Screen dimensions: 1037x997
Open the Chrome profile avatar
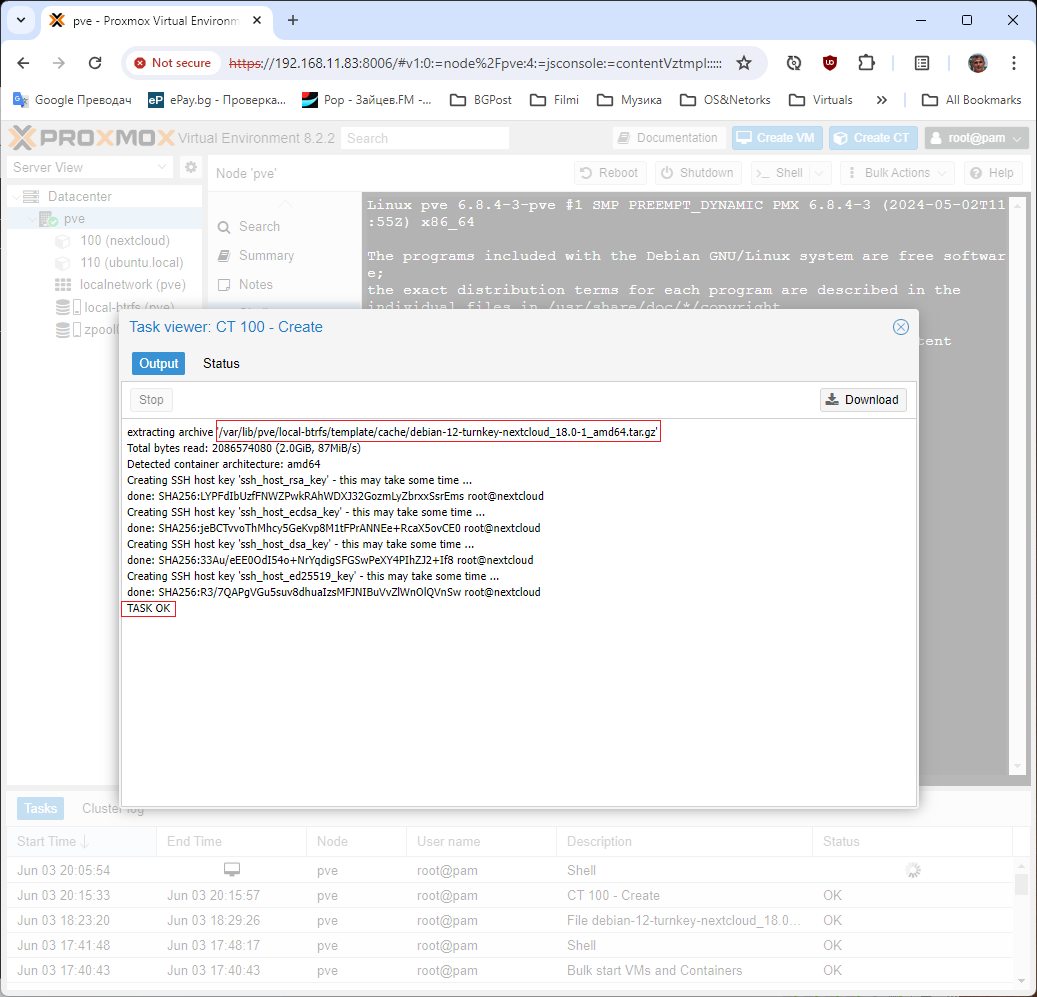pyautogui.click(x=977, y=63)
